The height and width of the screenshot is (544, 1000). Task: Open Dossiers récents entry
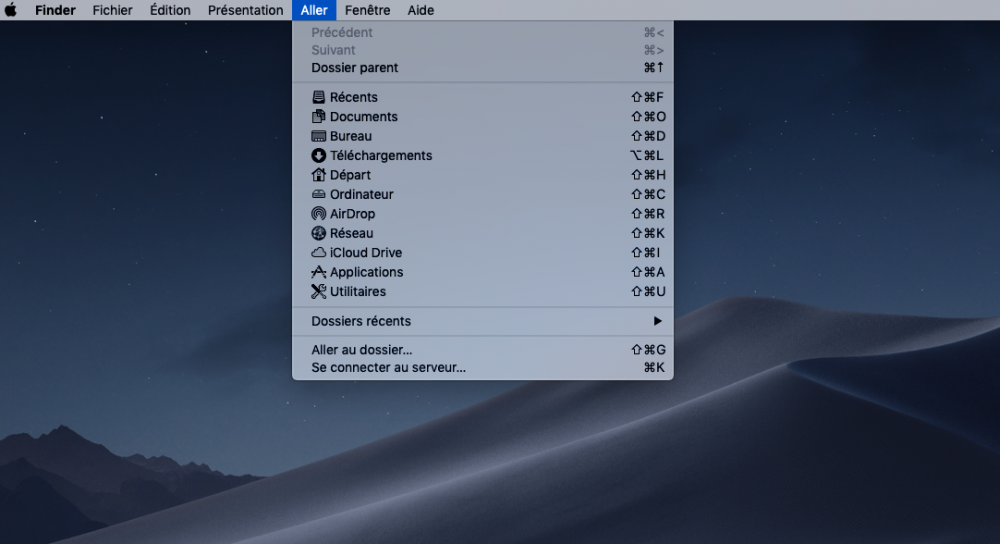[483, 321]
